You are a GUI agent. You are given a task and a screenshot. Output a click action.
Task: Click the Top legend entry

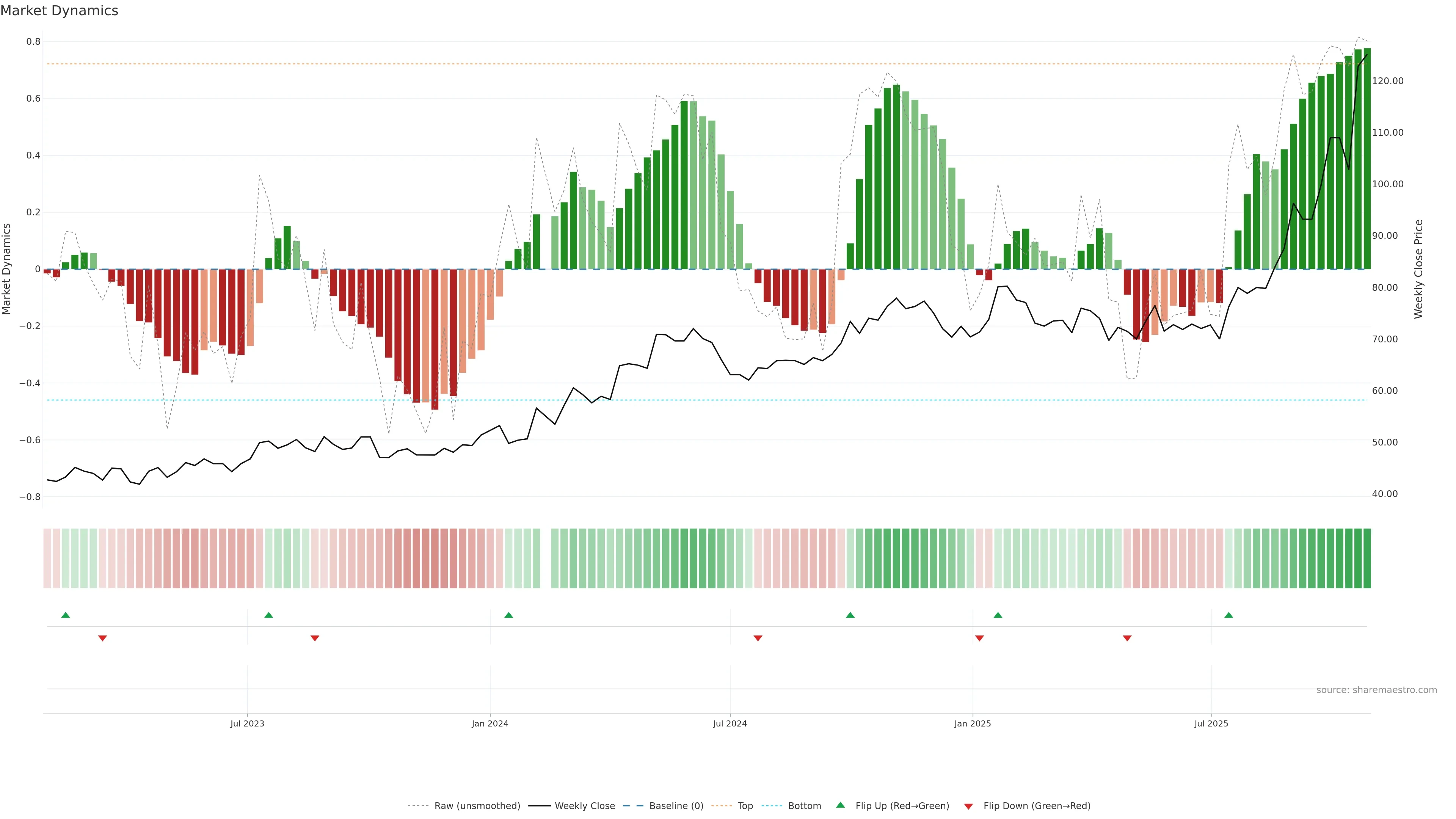[745, 805]
